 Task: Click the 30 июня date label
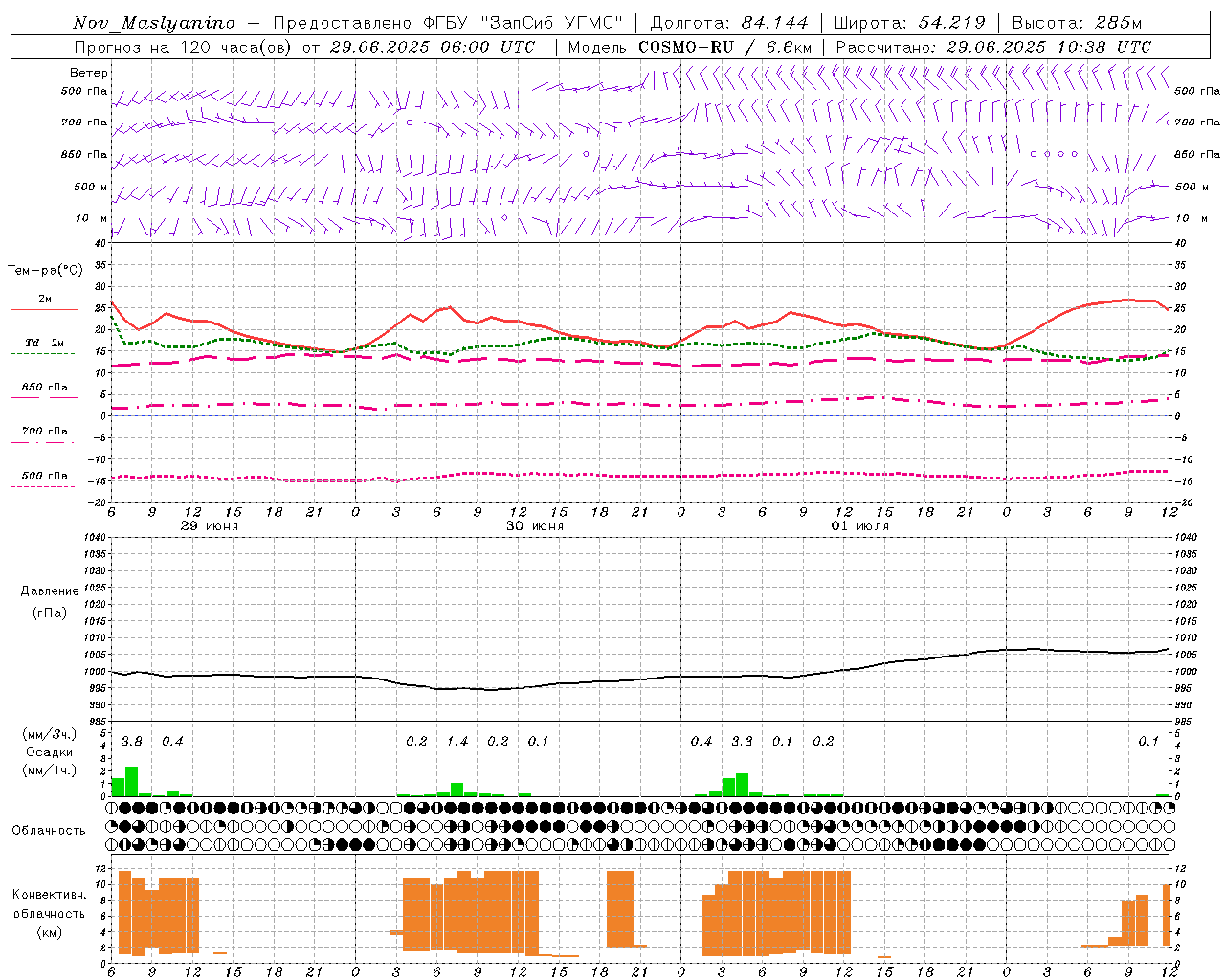535,526
